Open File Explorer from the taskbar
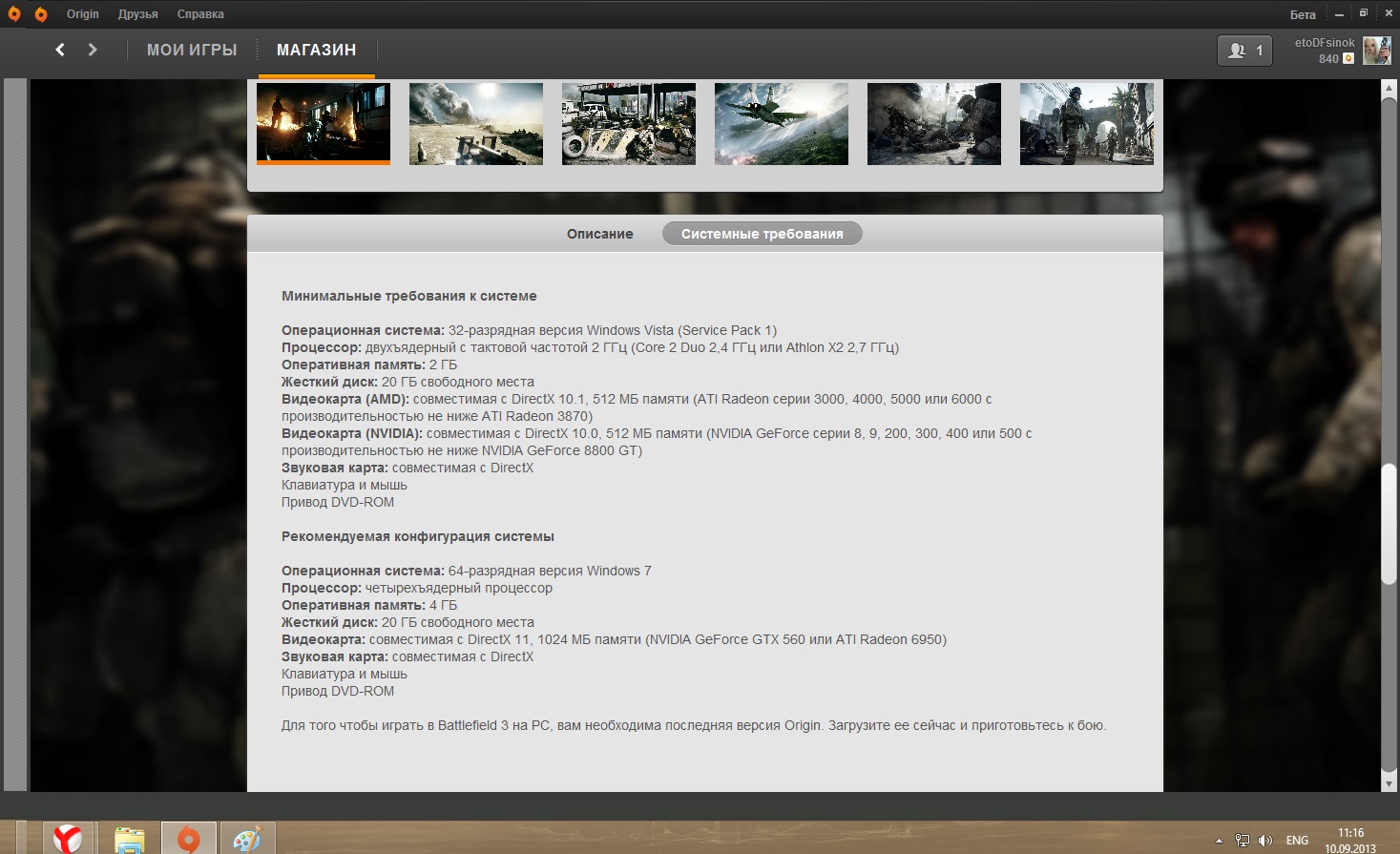1400x854 pixels. pos(129,838)
